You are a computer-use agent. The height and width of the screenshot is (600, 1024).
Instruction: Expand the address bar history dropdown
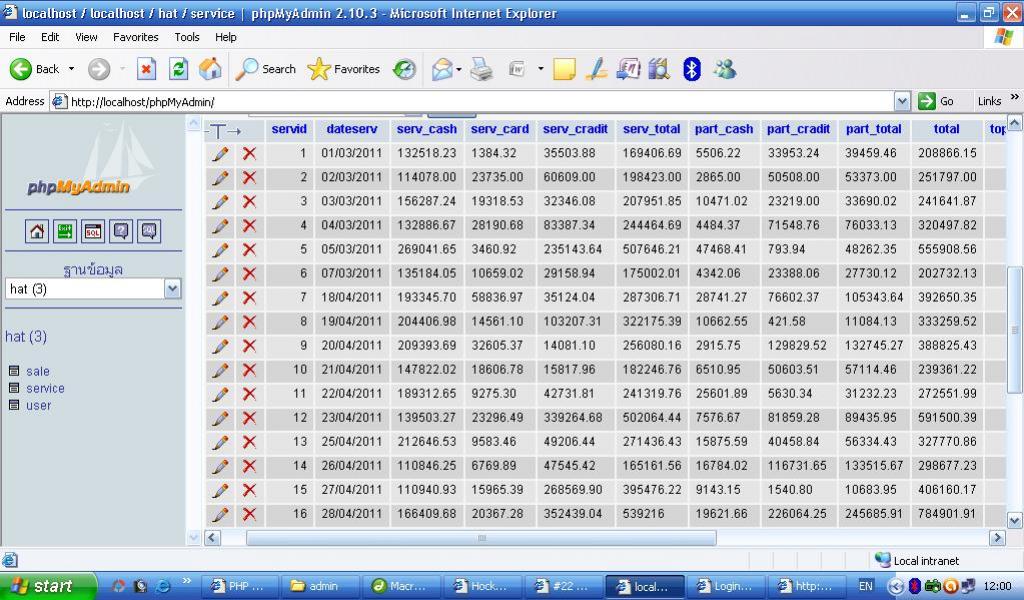[902, 101]
